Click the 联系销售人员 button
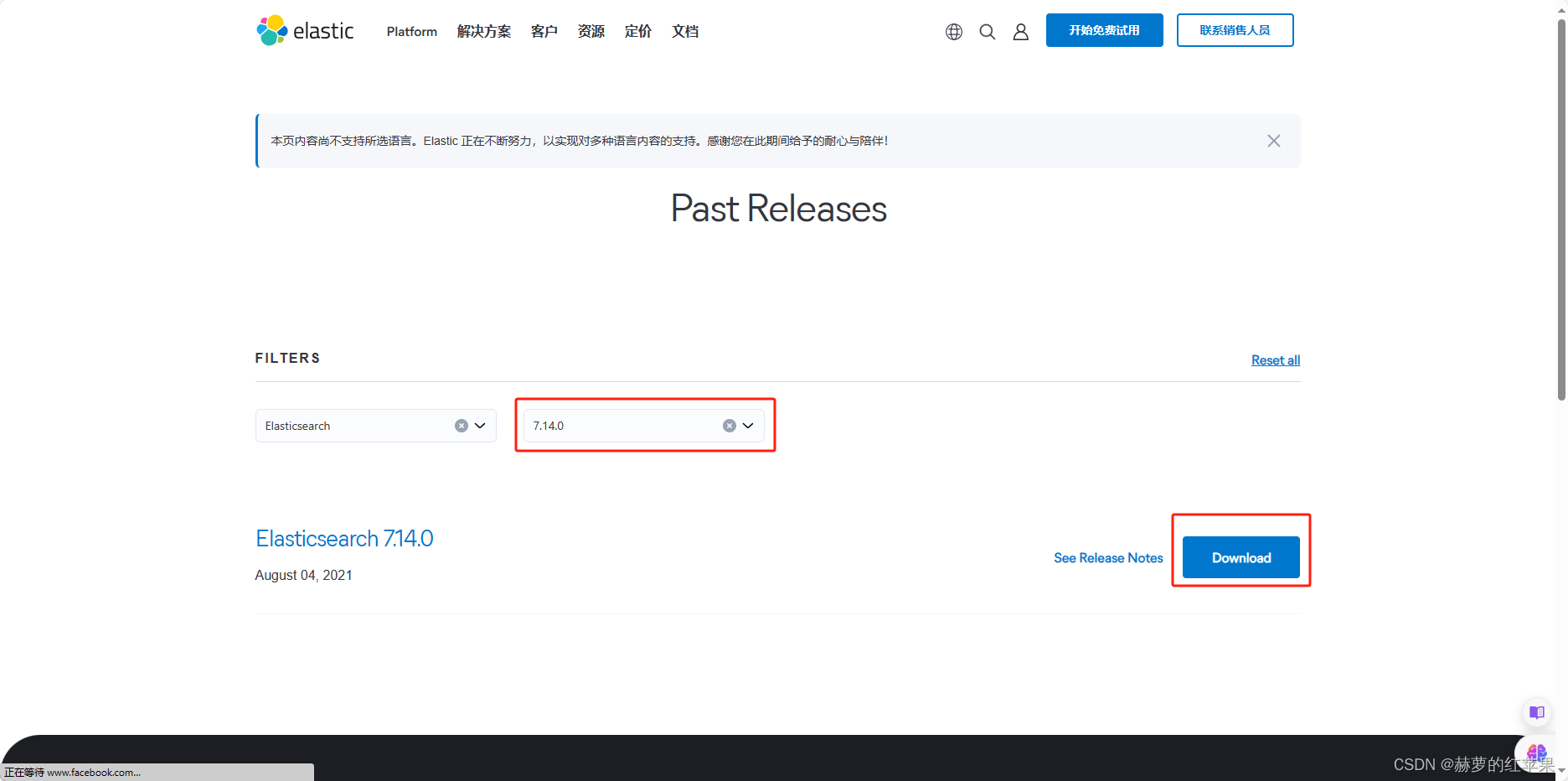This screenshot has width=1568, height=781. [1235, 30]
